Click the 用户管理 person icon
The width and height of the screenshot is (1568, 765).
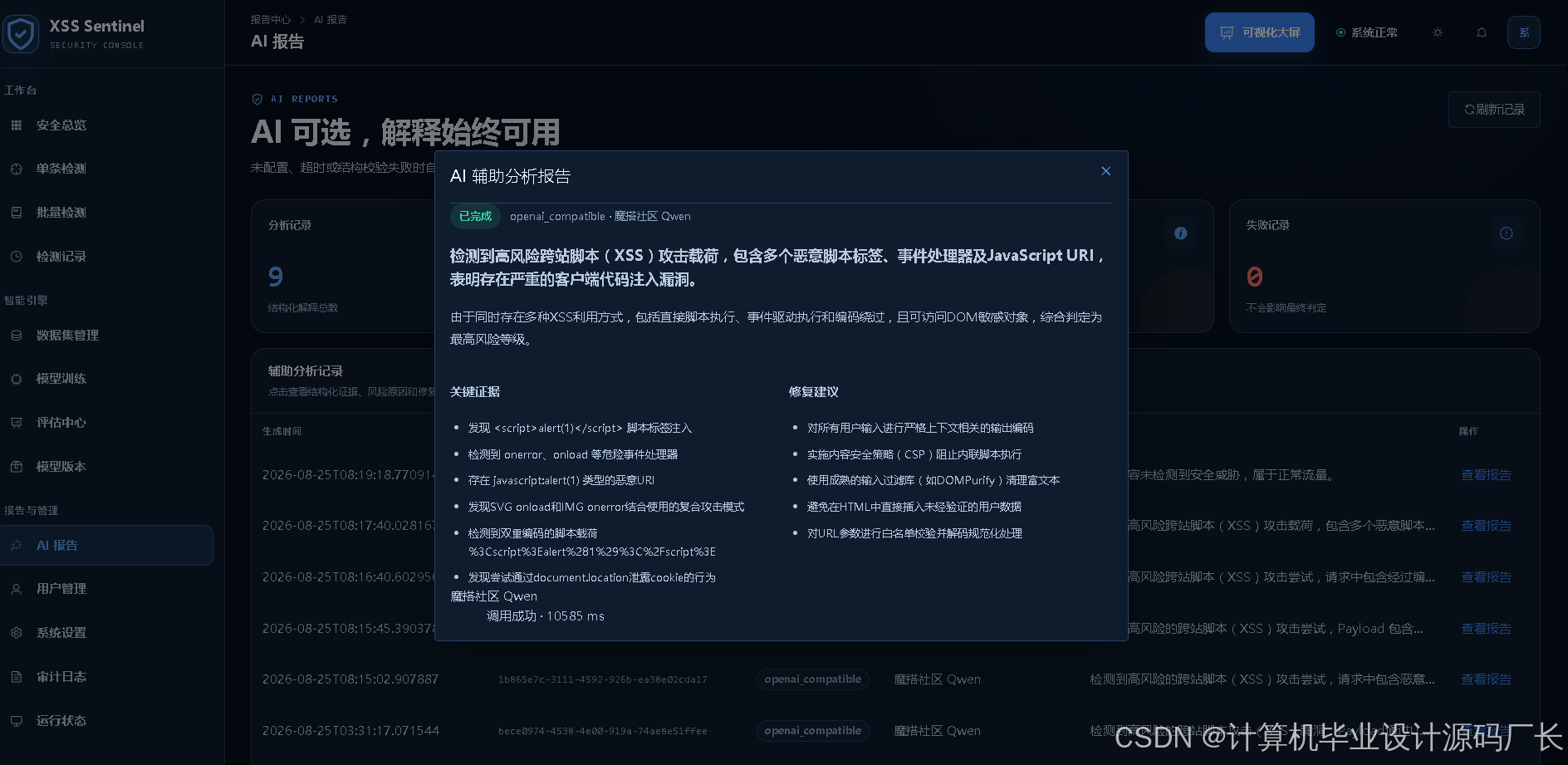pos(17,589)
